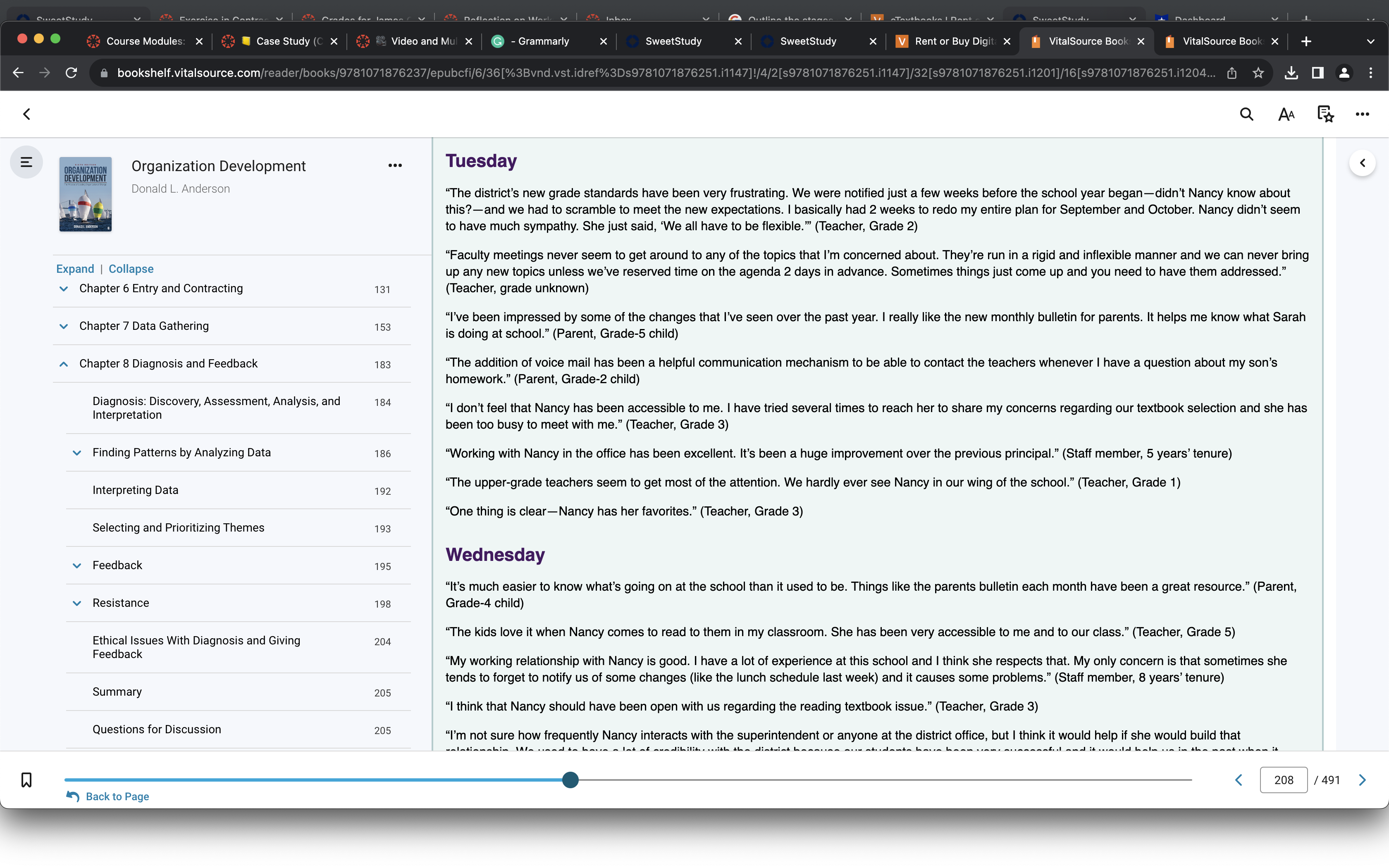Expand the Resistance section chevron
The width and height of the screenshot is (1389, 868).
[77, 603]
